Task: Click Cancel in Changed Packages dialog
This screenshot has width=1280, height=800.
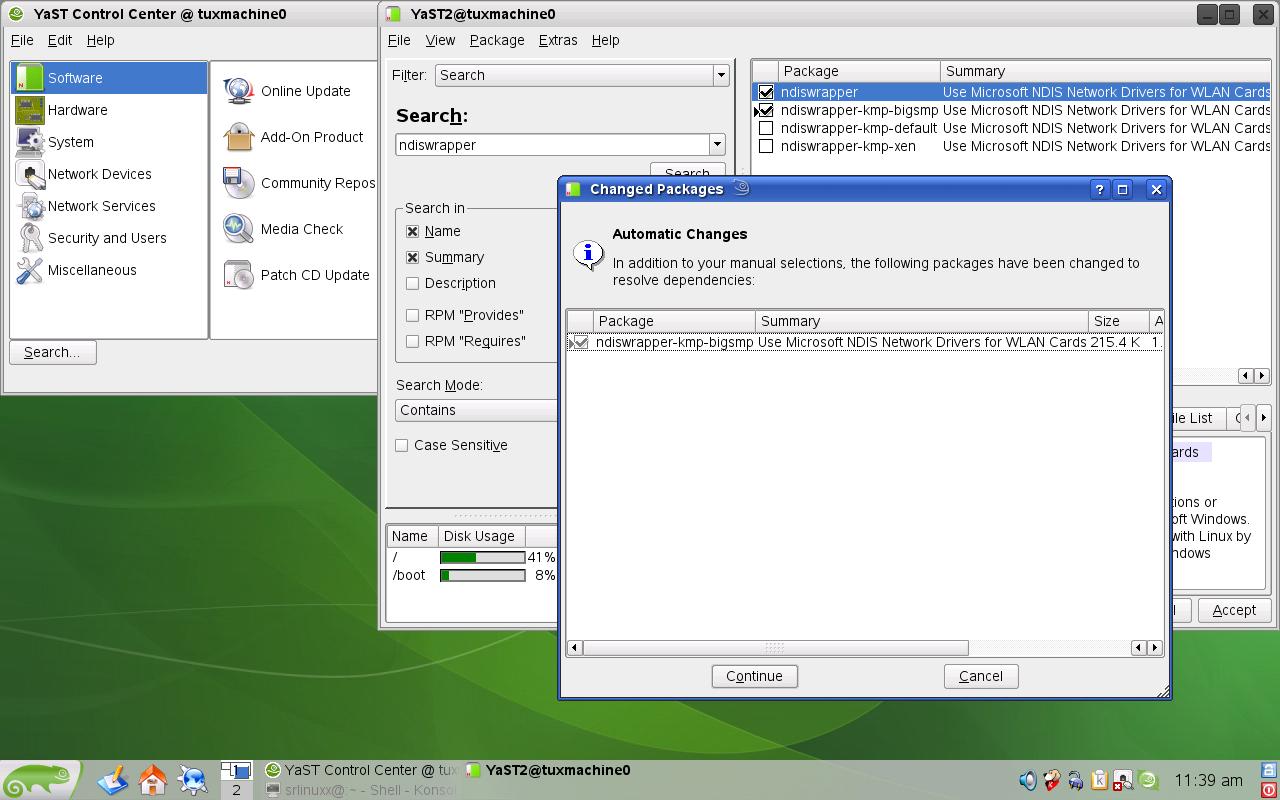Action: pyautogui.click(x=980, y=676)
